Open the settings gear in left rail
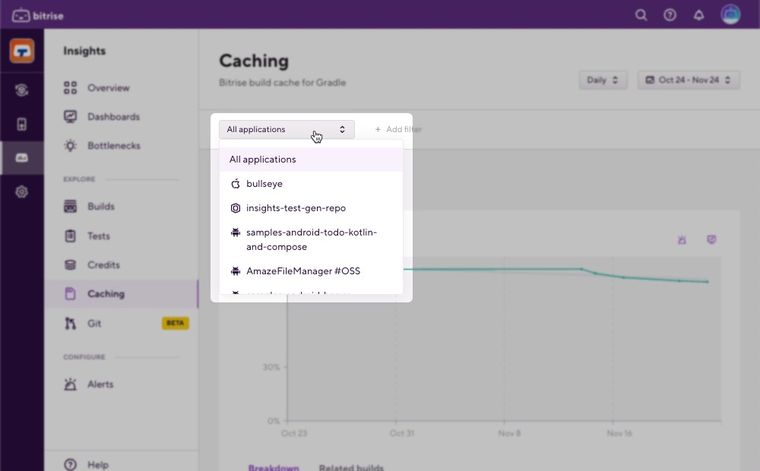 pos(22,192)
